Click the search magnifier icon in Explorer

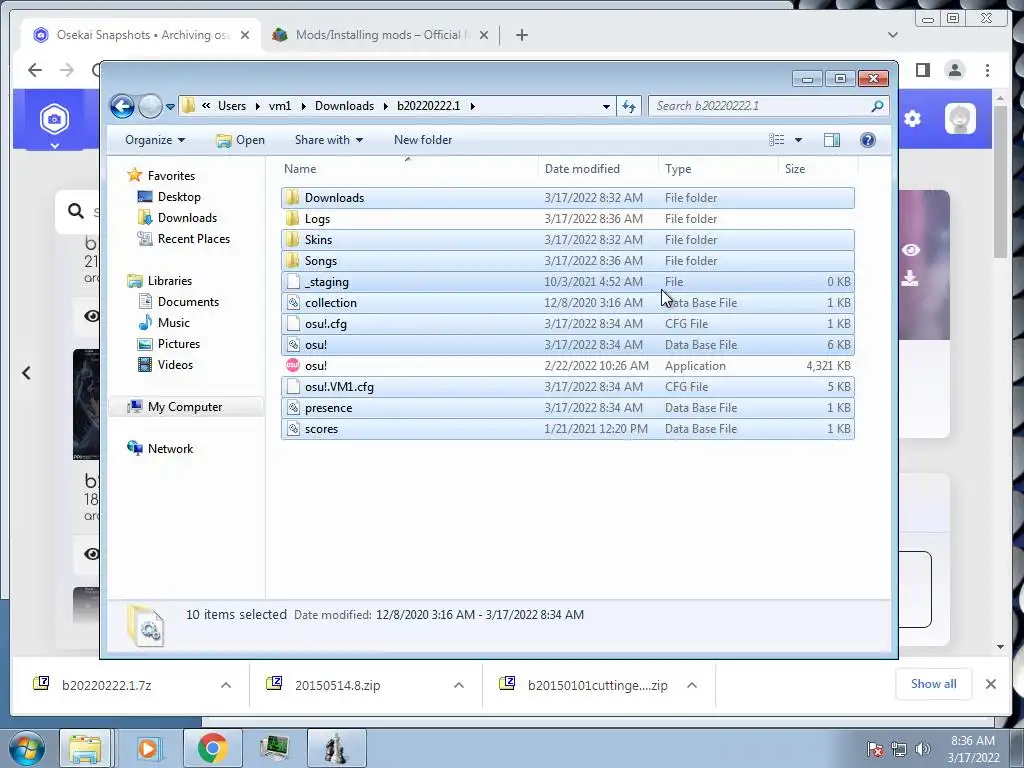[877, 106]
